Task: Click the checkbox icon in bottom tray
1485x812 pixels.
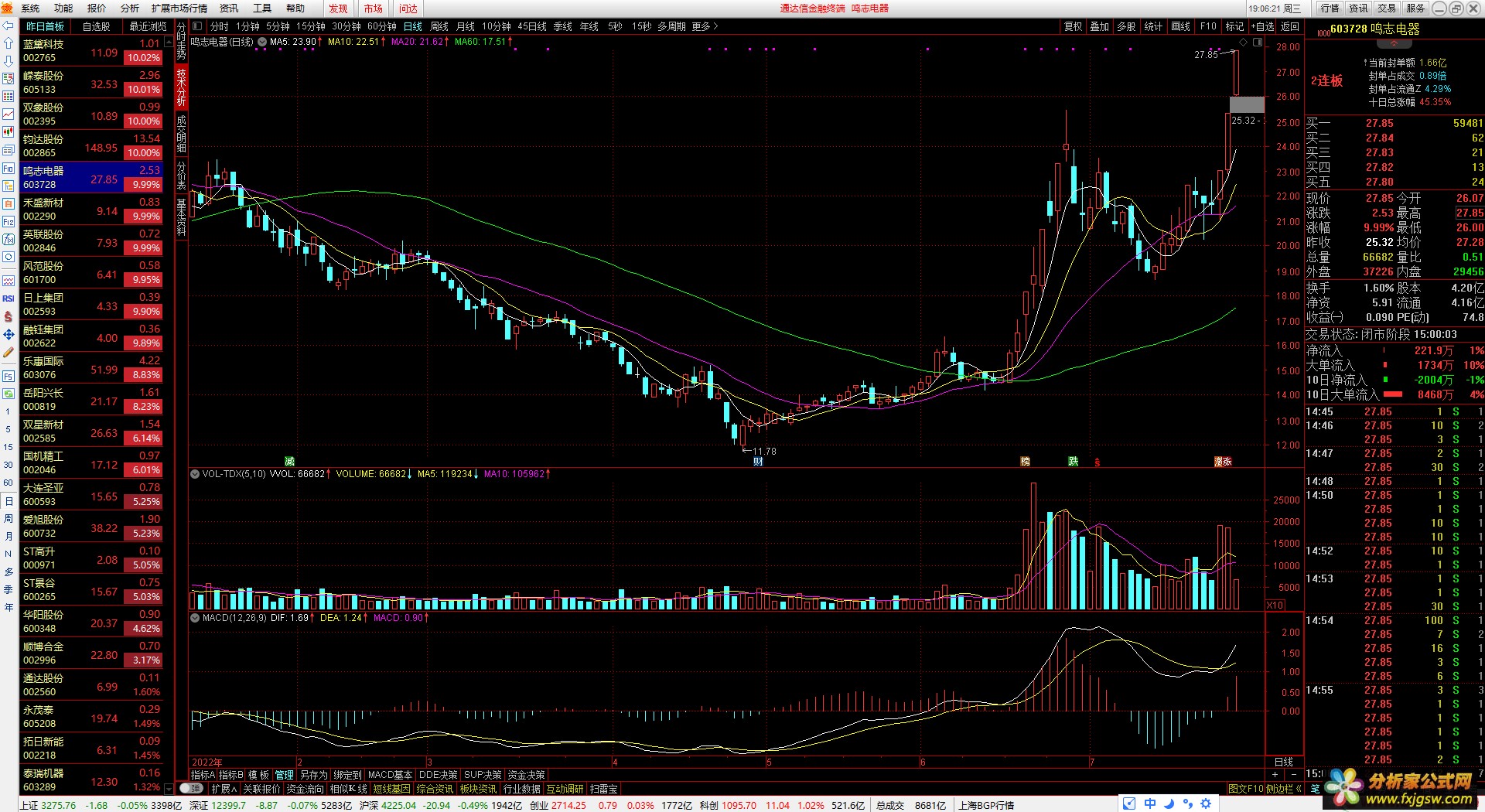Action: (1129, 804)
